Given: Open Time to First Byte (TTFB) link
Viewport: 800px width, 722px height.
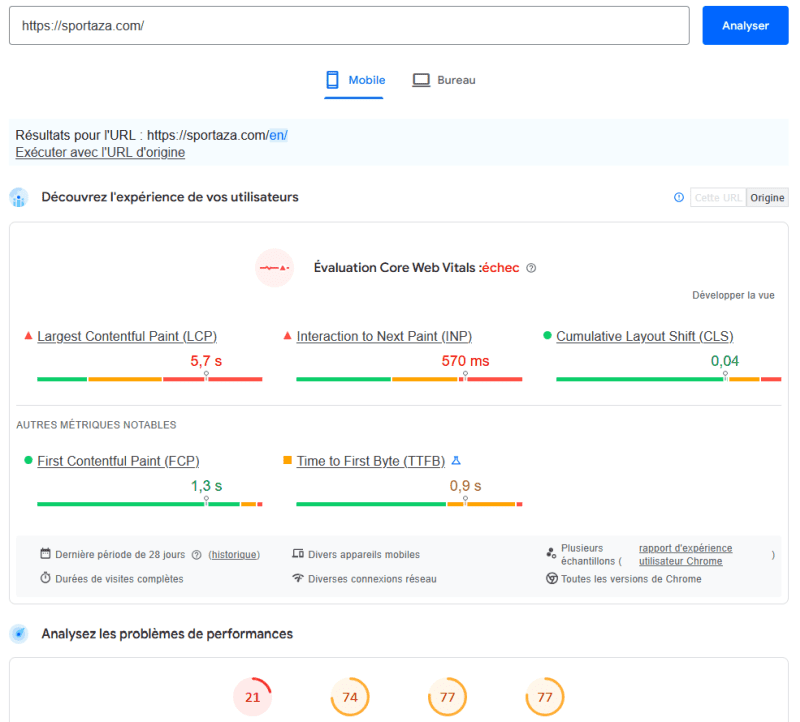Looking at the screenshot, I should [x=371, y=461].
